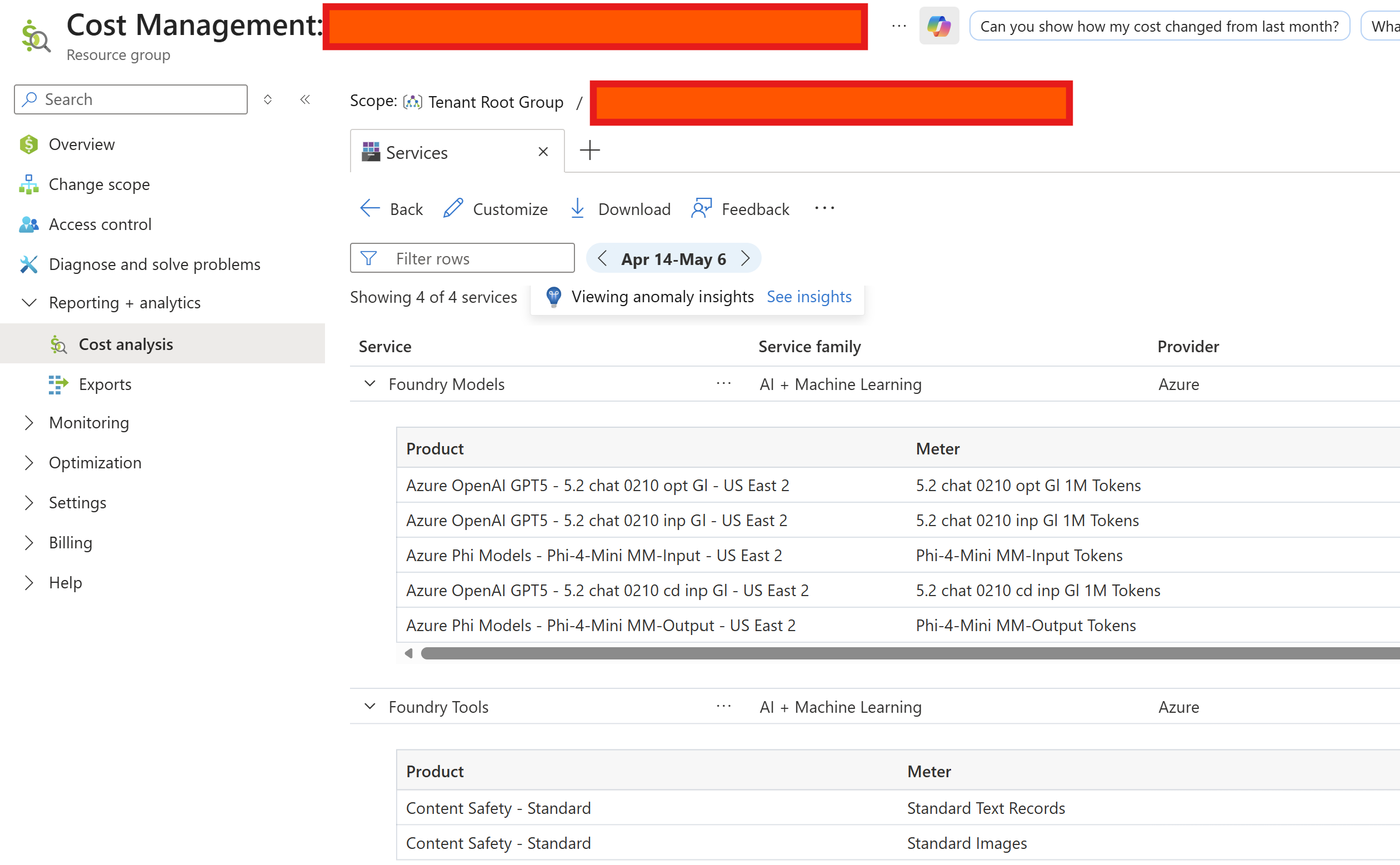This screenshot has width=1400, height=865.
Task: Click the horizontal scrollbar under Foundry Models products
Action: [x=909, y=653]
